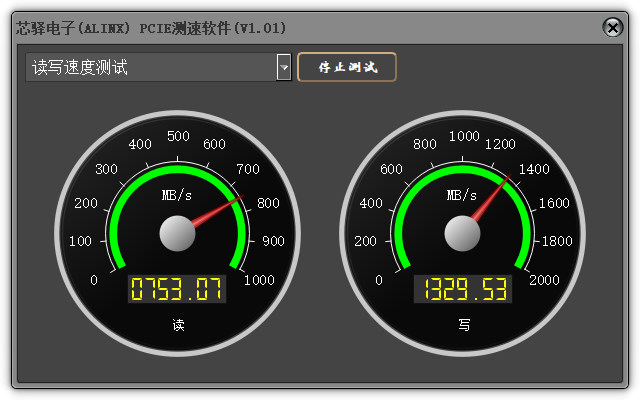Click the write speed readout 1329.53
Screen dimensions: 640x400
point(462,289)
